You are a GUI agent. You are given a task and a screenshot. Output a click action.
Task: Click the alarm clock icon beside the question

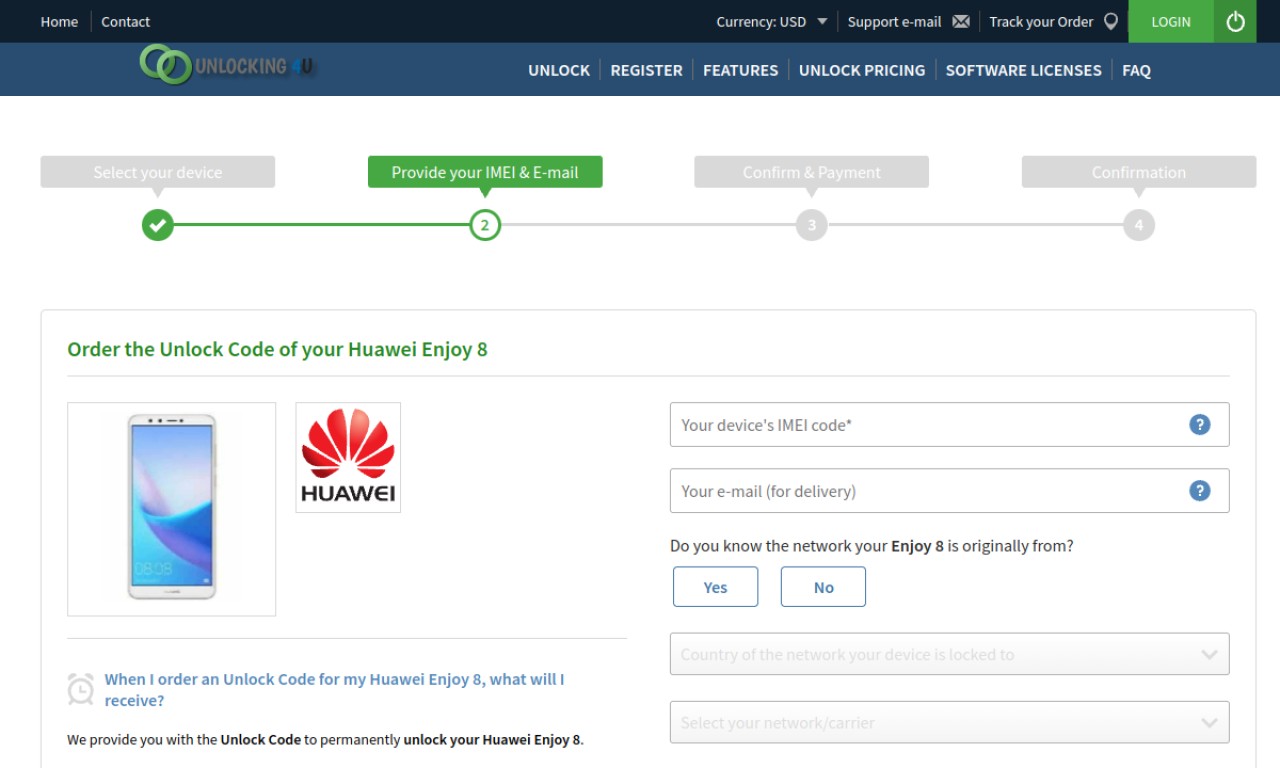click(x=81, y=689)
